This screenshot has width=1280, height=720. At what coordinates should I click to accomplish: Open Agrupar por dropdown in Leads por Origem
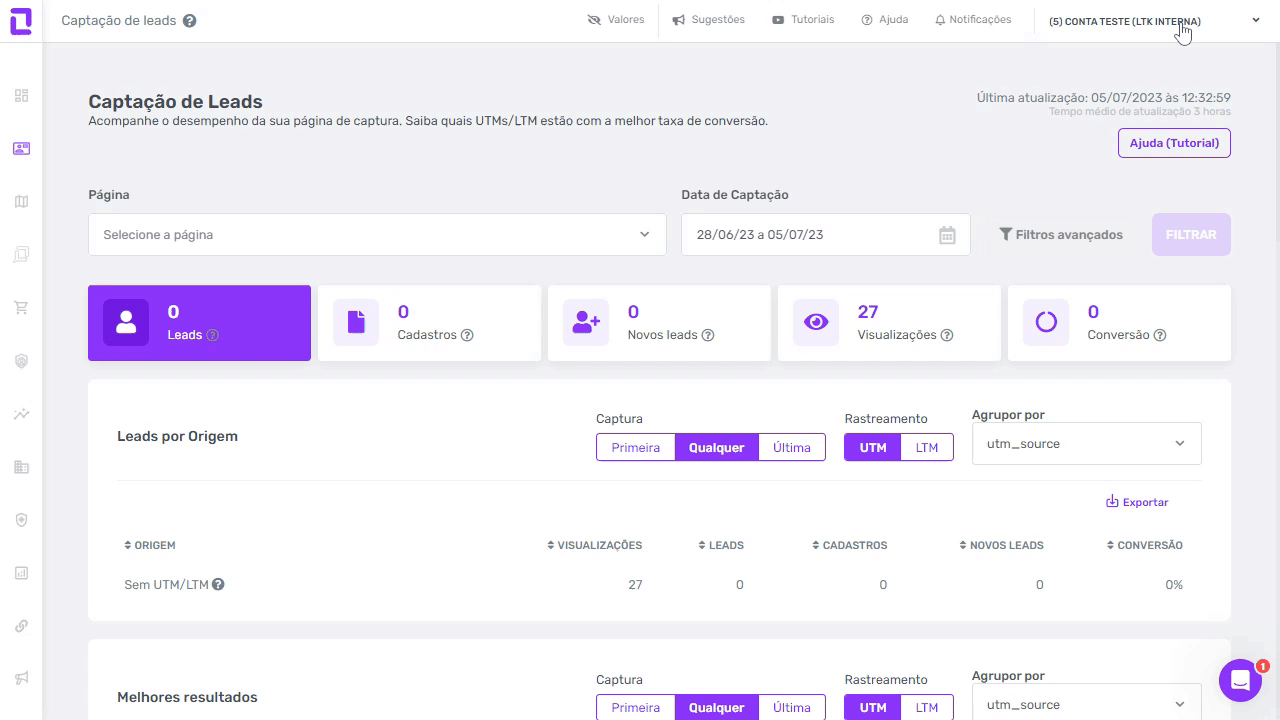click(x=1086, y=443)
